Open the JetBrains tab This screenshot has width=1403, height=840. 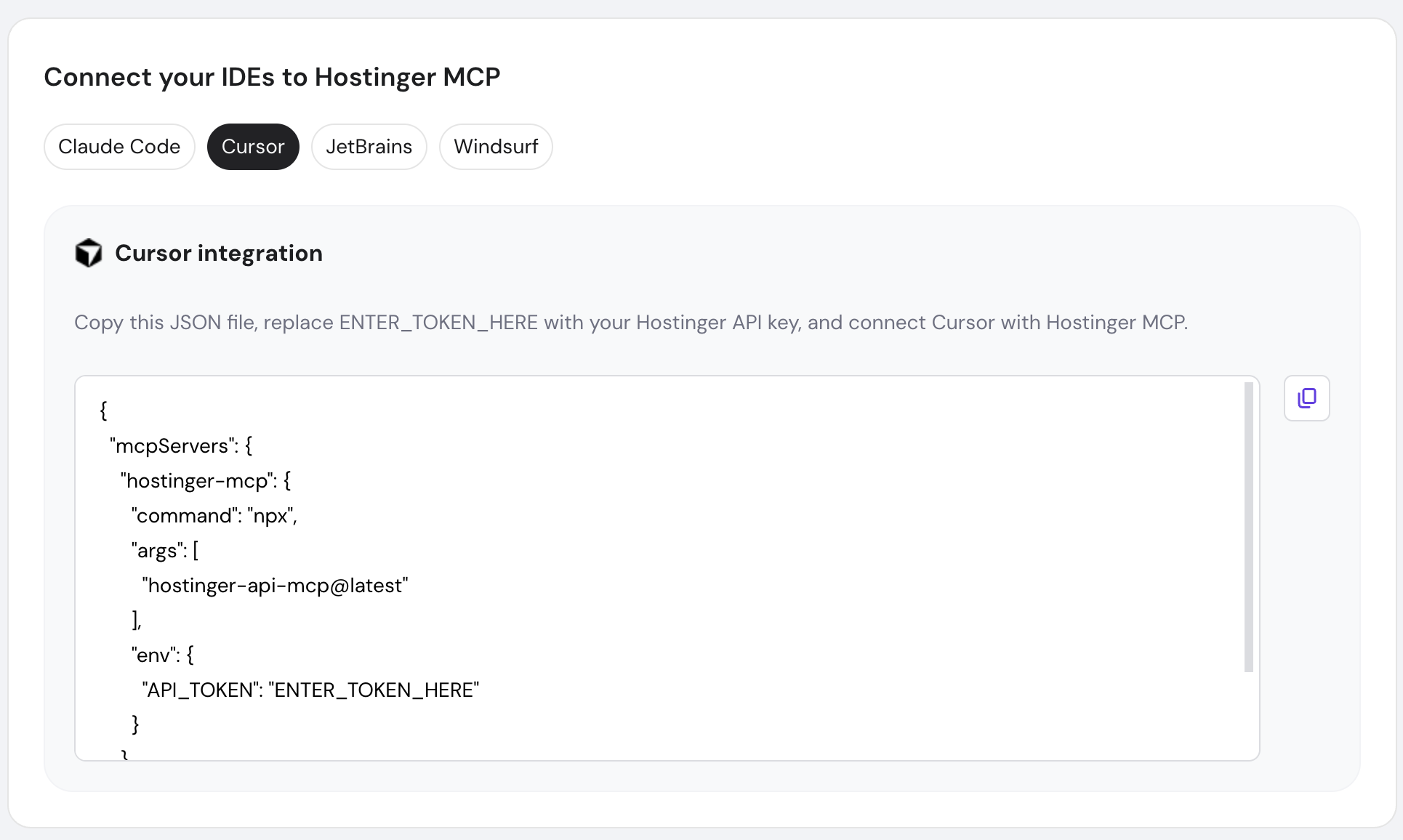369,147
